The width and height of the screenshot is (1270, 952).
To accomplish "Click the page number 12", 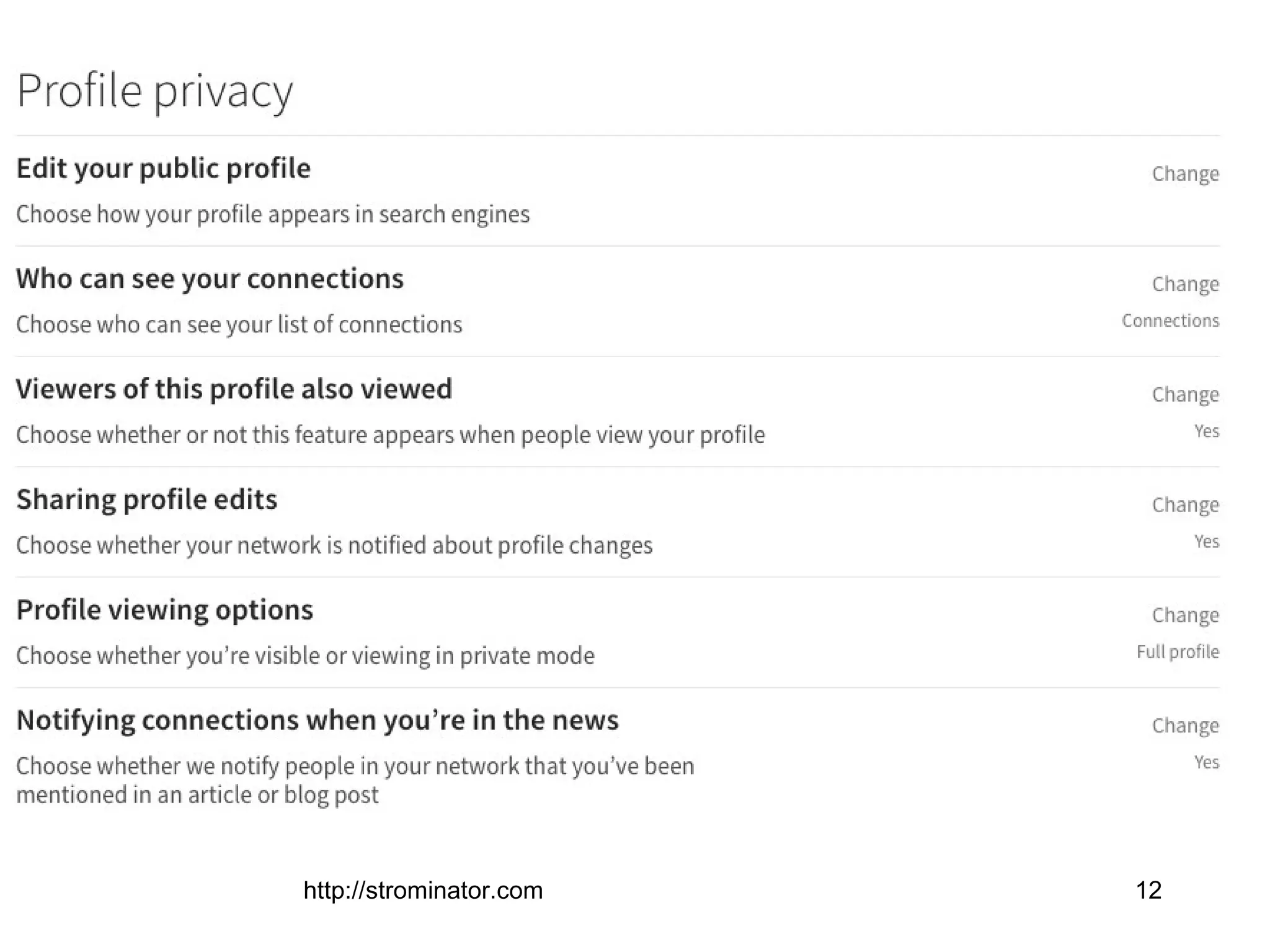I will coord(1148,891).
